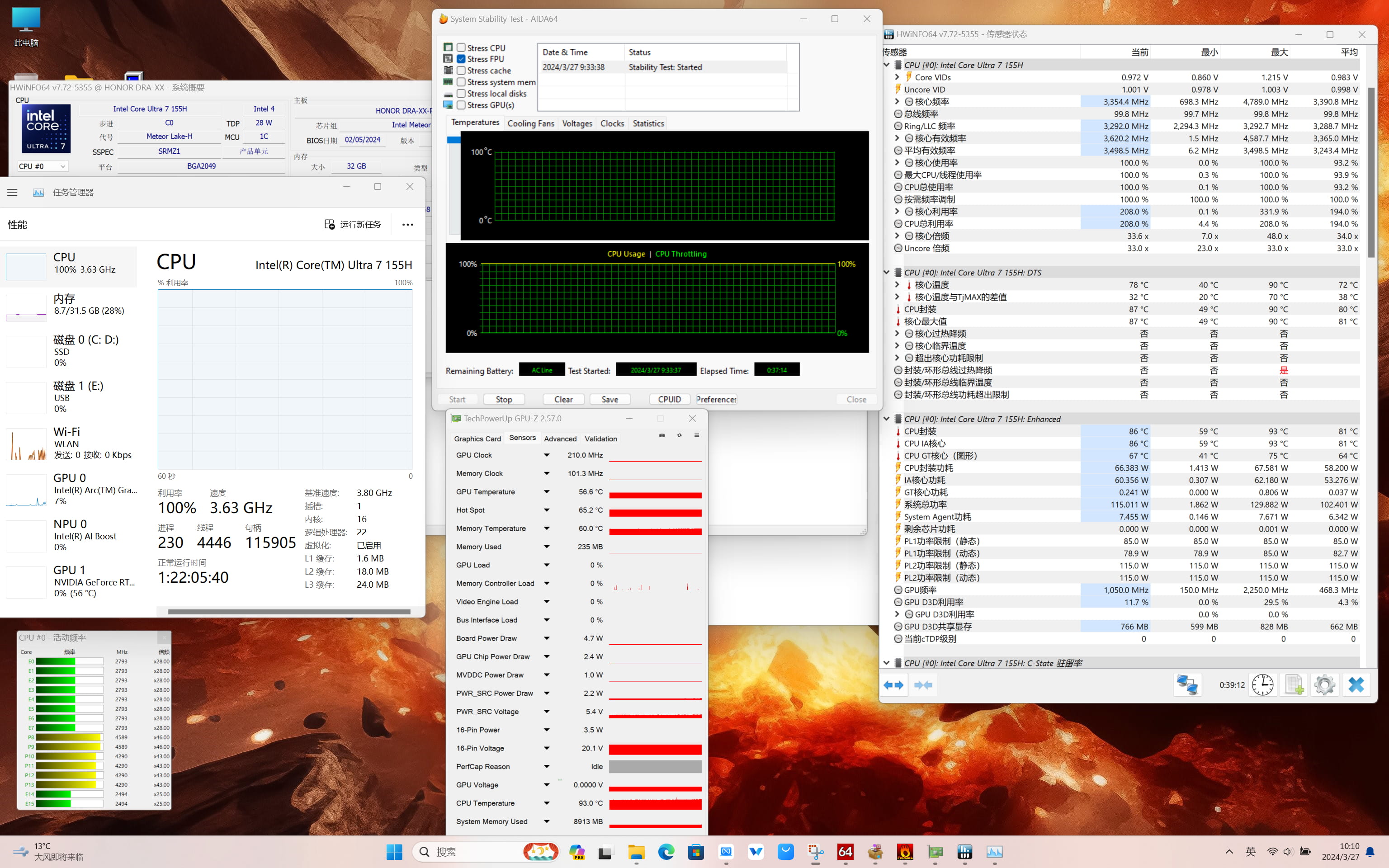Screen dimensions: 1389x868
Task: Expand Core VIDs row in HWiNFO
Action: pyautogui.click(x=897, y=77)
